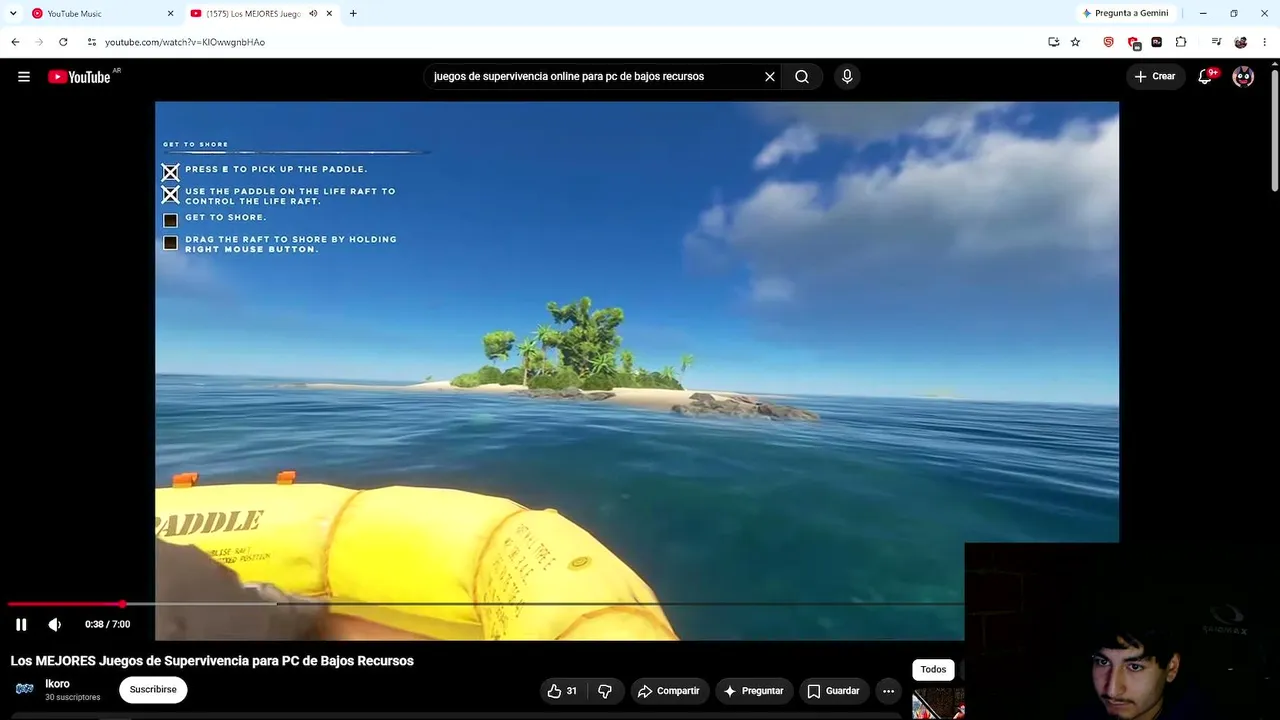Image resolution: width=1280 pixels, height=720 pixels.
Task: Select the video title text
Action: point(212,661)
